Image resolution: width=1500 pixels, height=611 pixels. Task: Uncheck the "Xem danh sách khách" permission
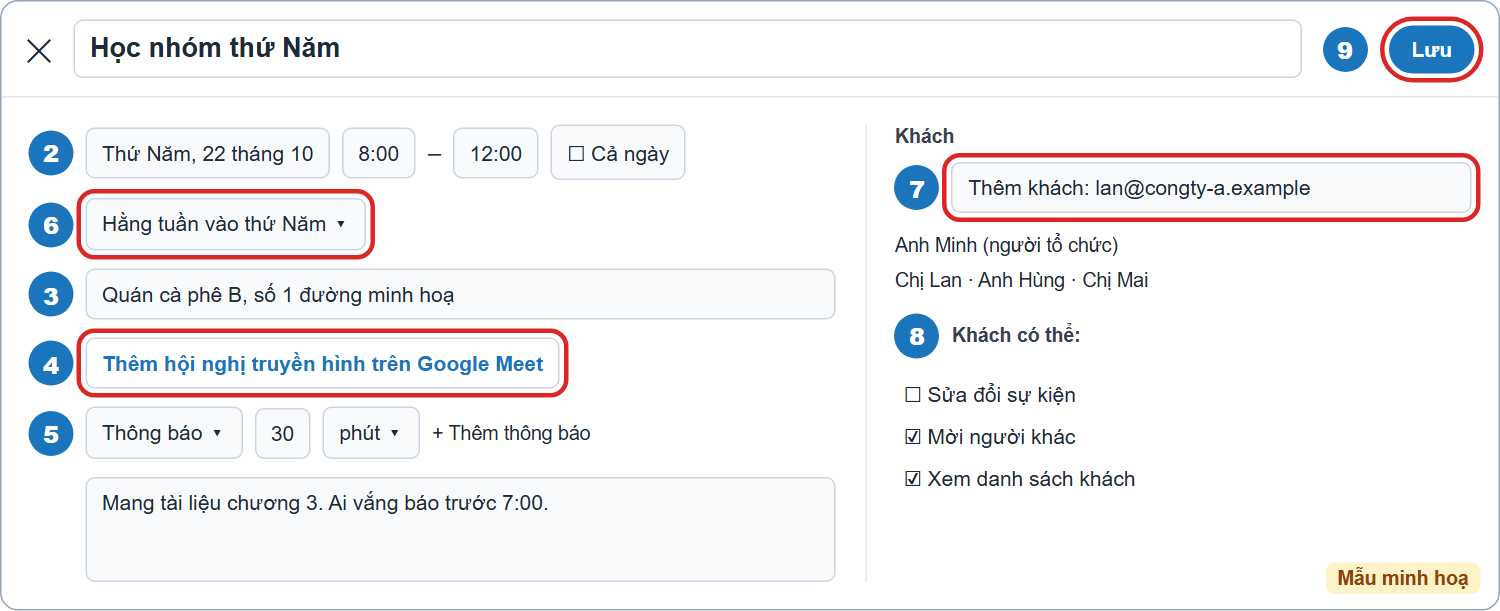[x=913, y=479]
